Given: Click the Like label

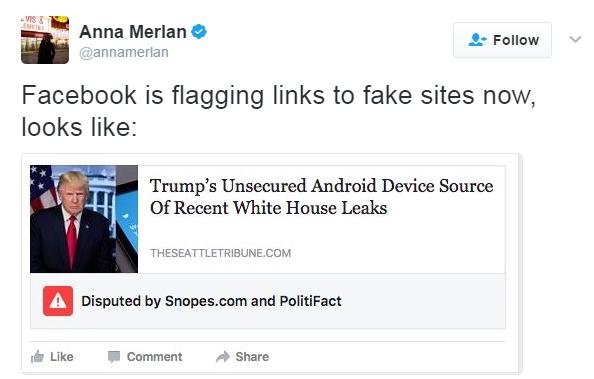Looking at the screenshot, I should click(62, 357).
